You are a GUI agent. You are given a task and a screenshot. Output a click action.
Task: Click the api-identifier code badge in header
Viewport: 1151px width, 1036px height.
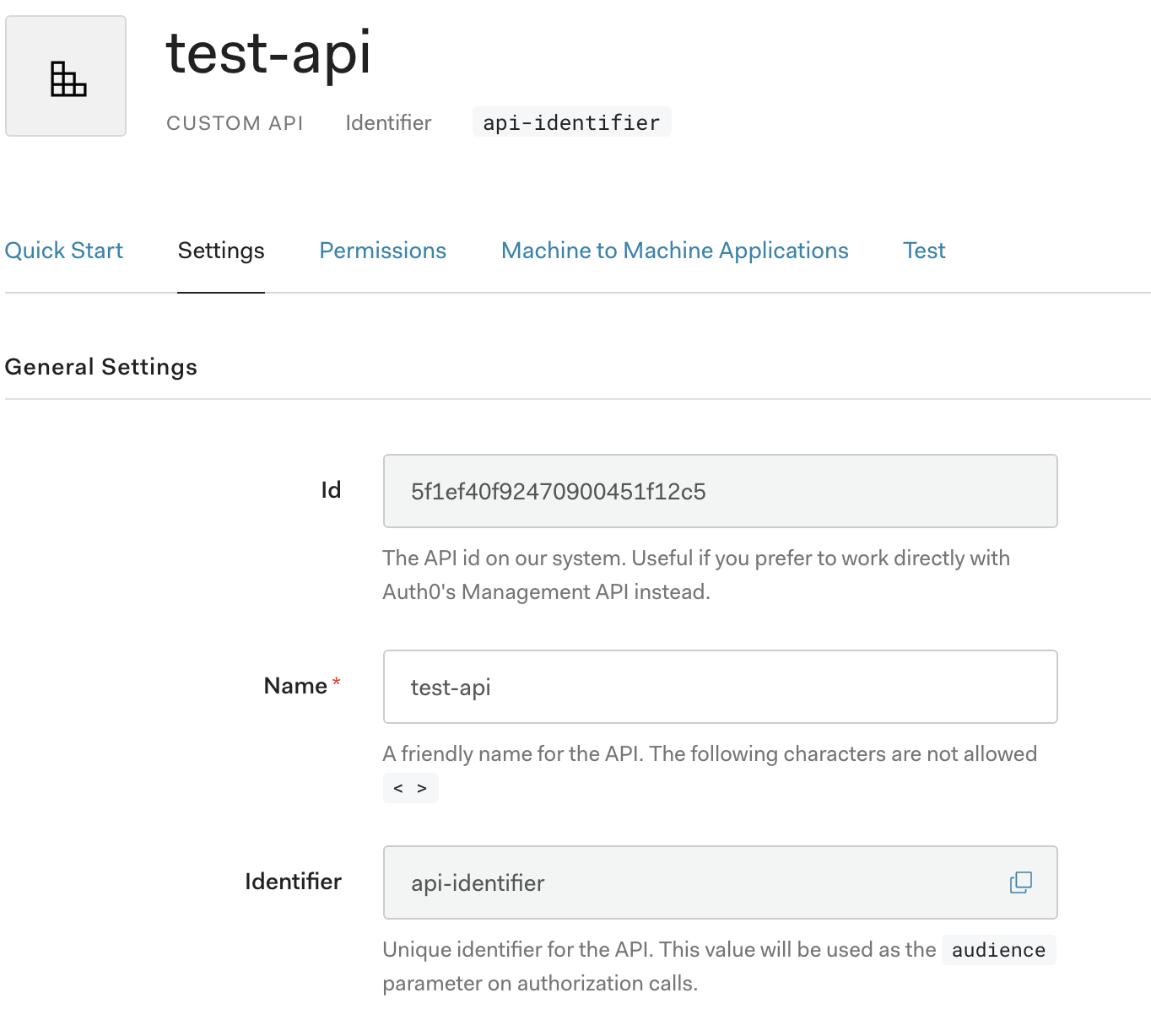coord(571,122)
